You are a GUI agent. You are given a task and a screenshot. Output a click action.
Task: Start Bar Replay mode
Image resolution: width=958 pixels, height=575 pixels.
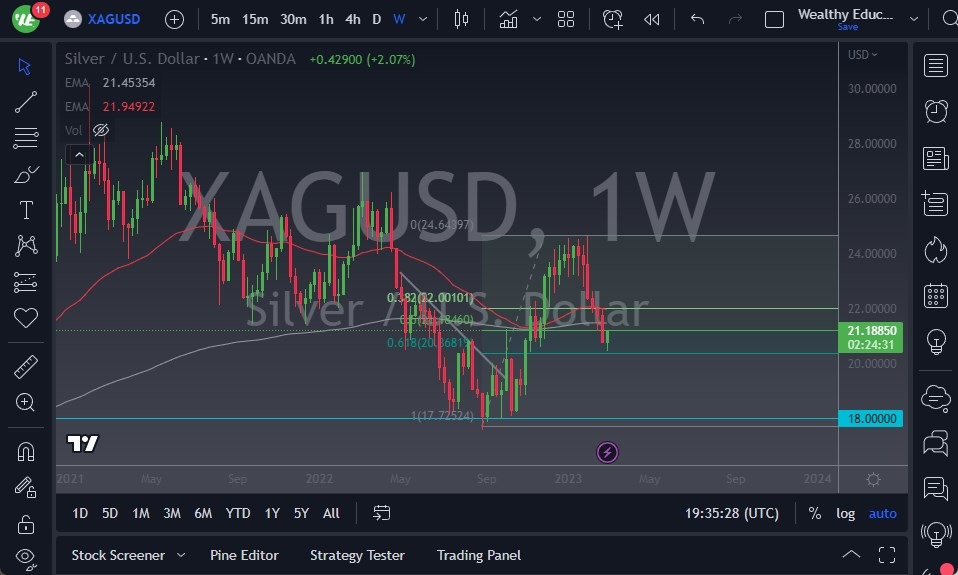[x=651, y=20]
